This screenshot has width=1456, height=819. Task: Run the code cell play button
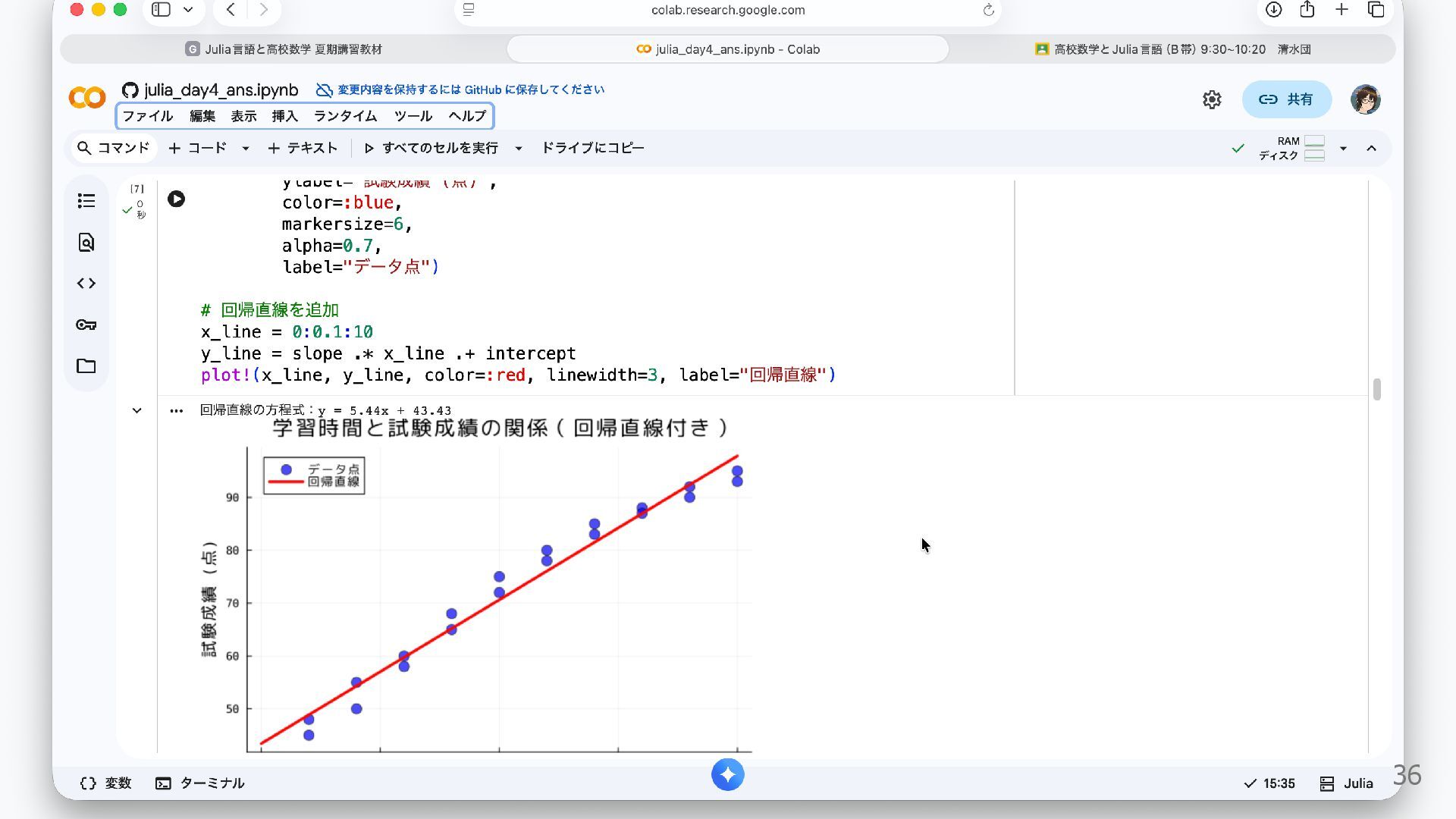pyautogui.click(x=176, y=199)
